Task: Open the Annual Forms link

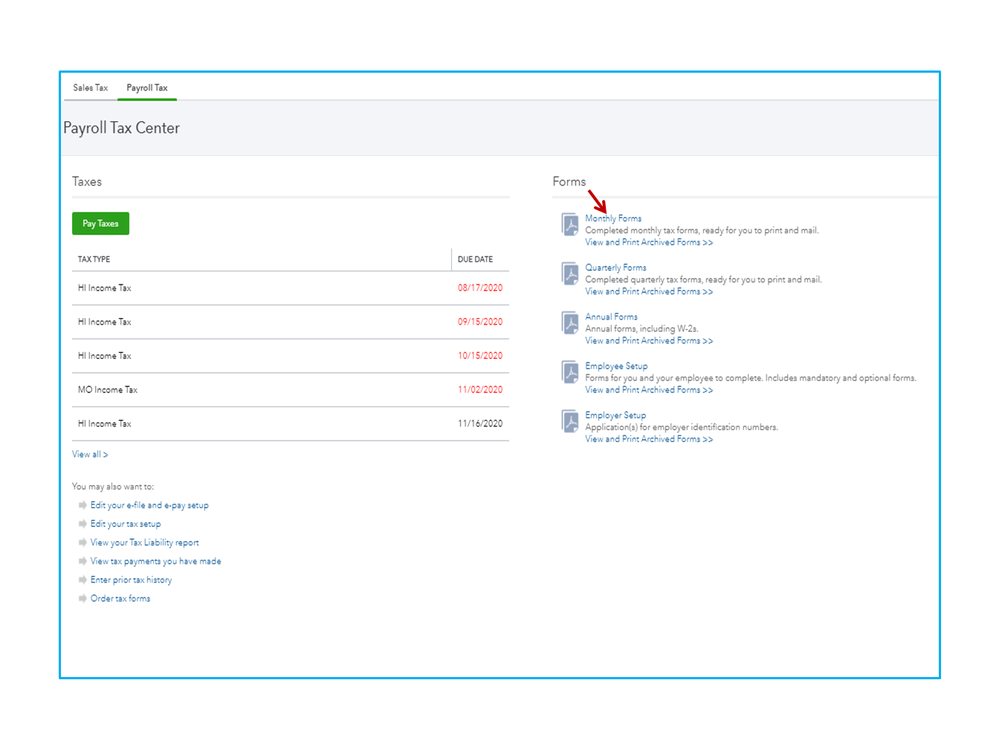Action: pos(611,317)
